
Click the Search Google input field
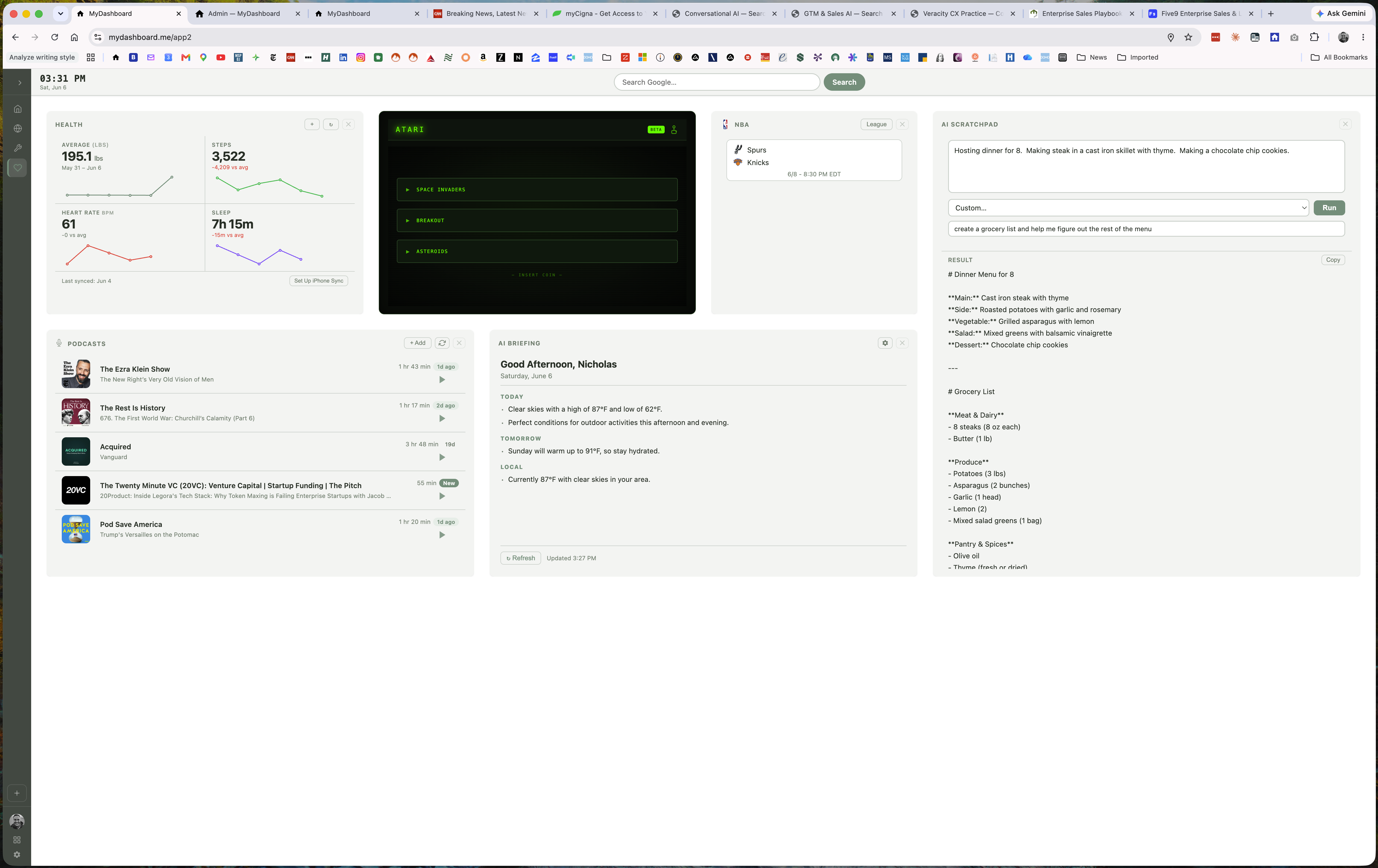coord(717,82)
